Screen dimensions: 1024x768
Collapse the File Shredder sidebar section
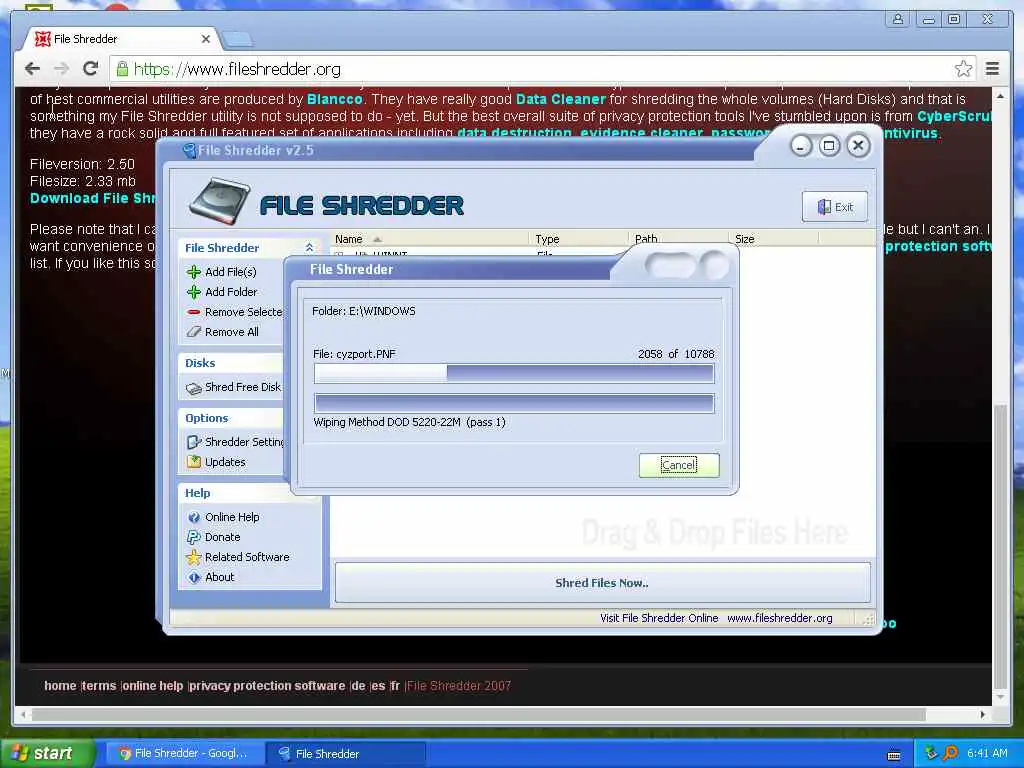click(309, 248)
